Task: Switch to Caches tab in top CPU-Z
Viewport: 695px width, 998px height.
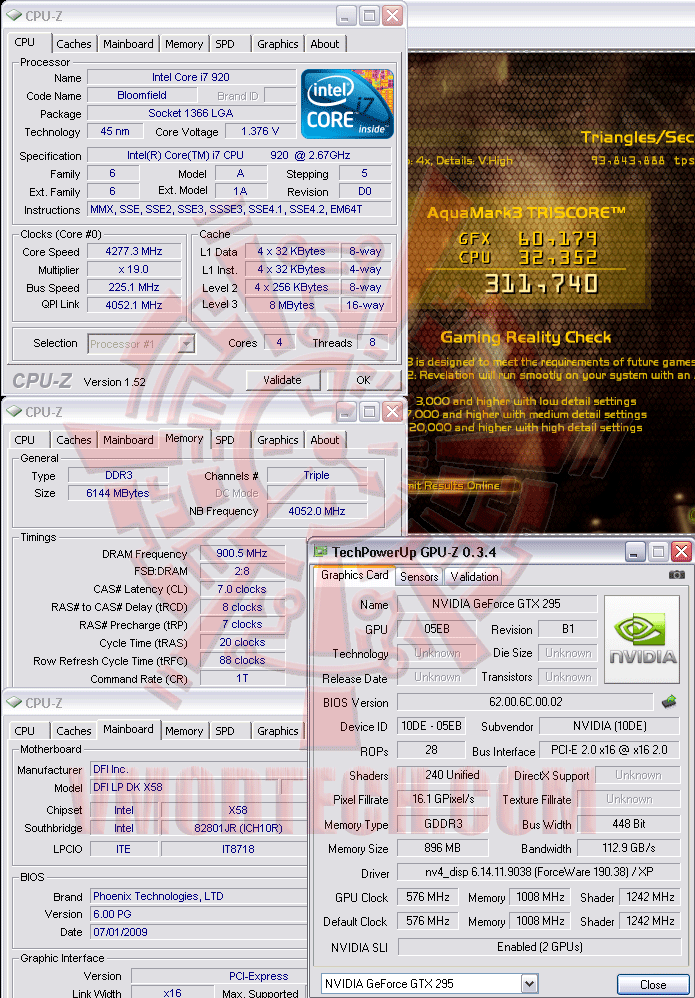Action: (74, 44)
